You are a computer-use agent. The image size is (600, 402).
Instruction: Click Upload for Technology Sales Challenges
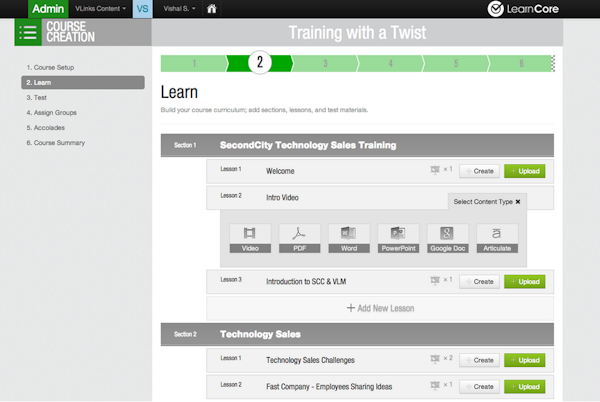click(525, 359)
